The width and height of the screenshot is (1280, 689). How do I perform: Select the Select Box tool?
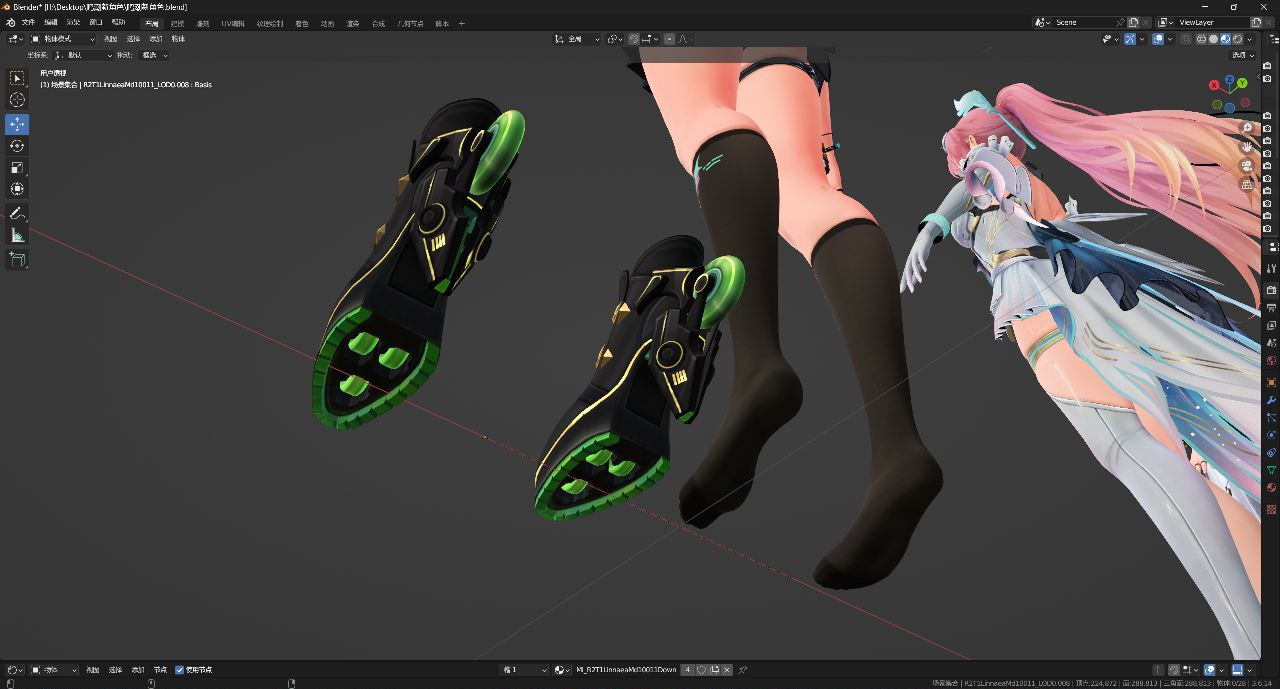(17, 78)
